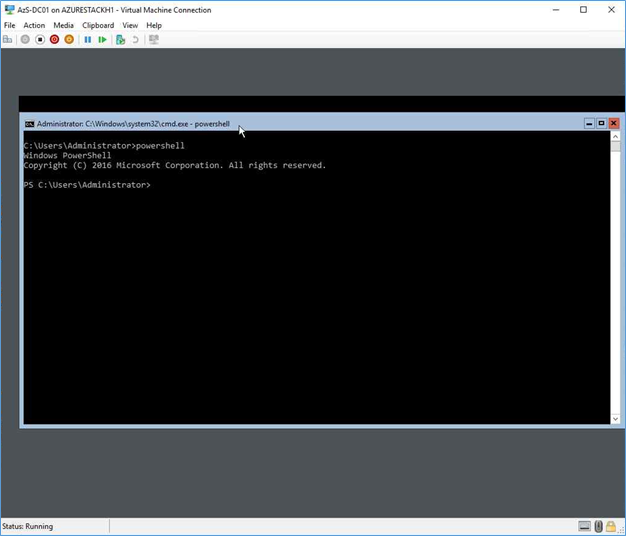The image size is (626, 536).
Task: Click the console scrollbar up arrow
Action: pos(615,136)
